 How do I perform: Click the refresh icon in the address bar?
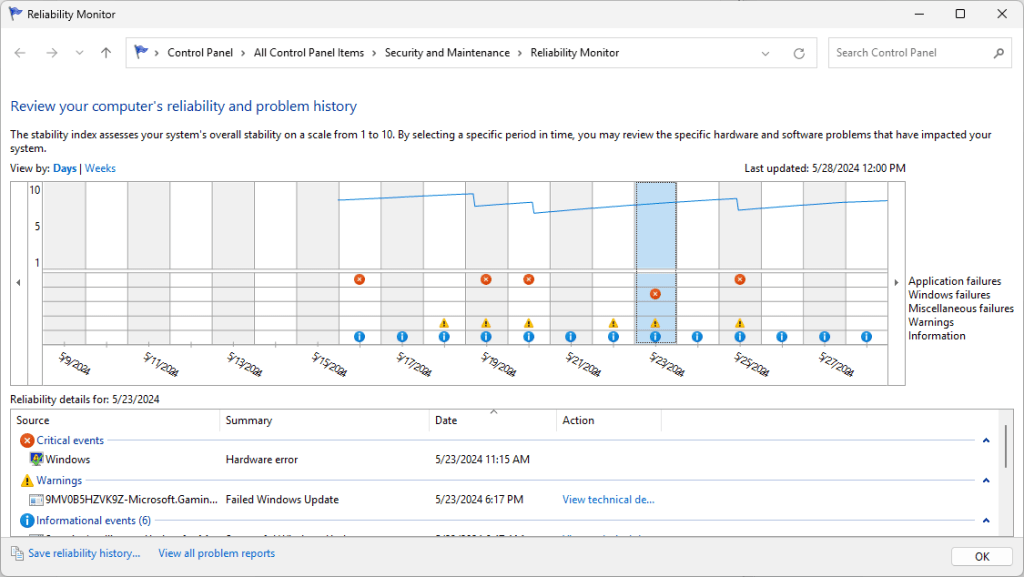tap(799, 52)
